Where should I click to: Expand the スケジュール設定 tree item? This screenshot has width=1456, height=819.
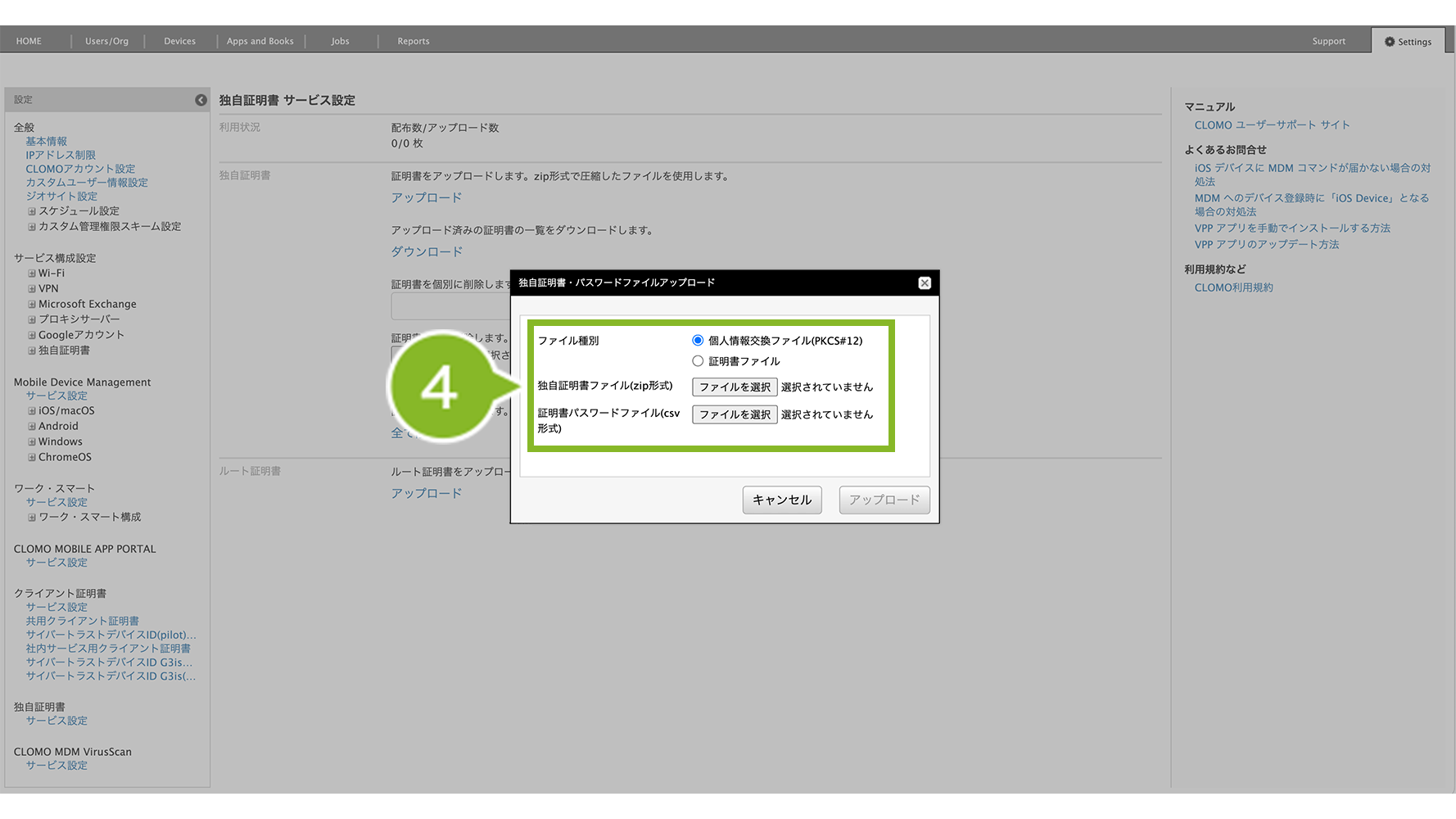[x=32, y=211]
